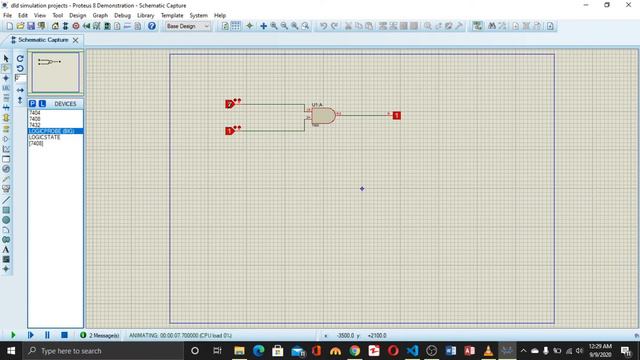Open the Template menu

pyautogui.click(x=172, y=16)
